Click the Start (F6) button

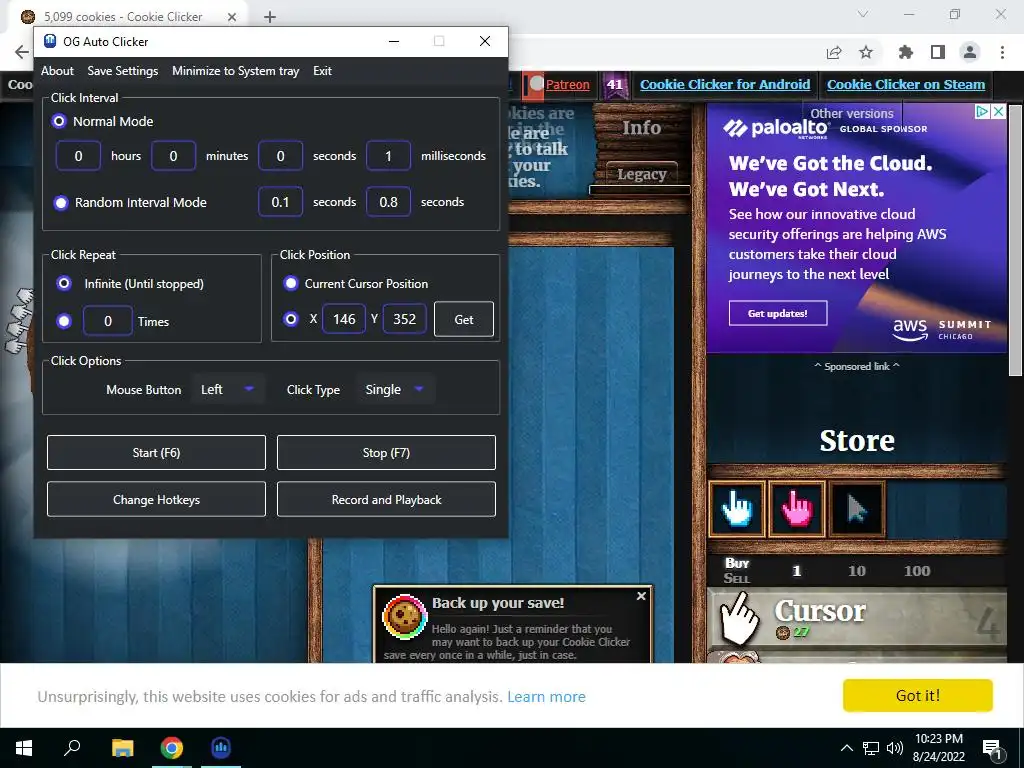click(156, 453)
